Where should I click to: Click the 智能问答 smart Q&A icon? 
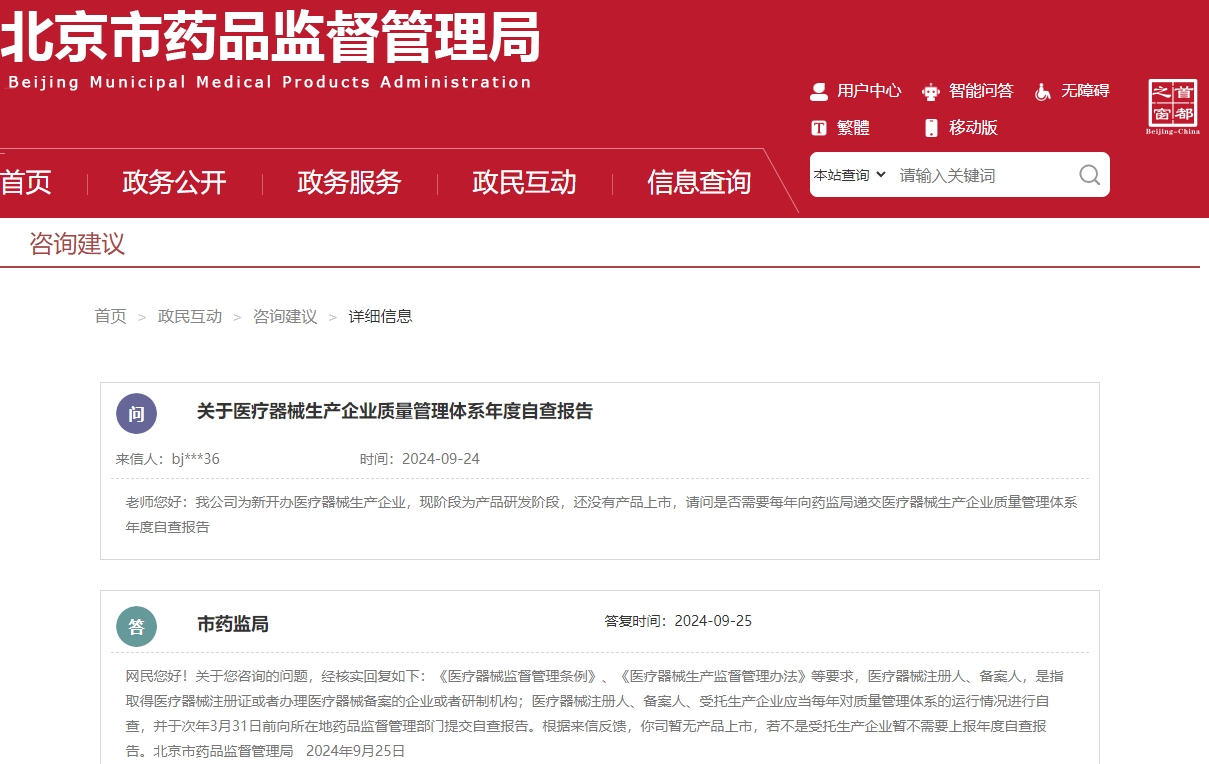pos(932,91)
